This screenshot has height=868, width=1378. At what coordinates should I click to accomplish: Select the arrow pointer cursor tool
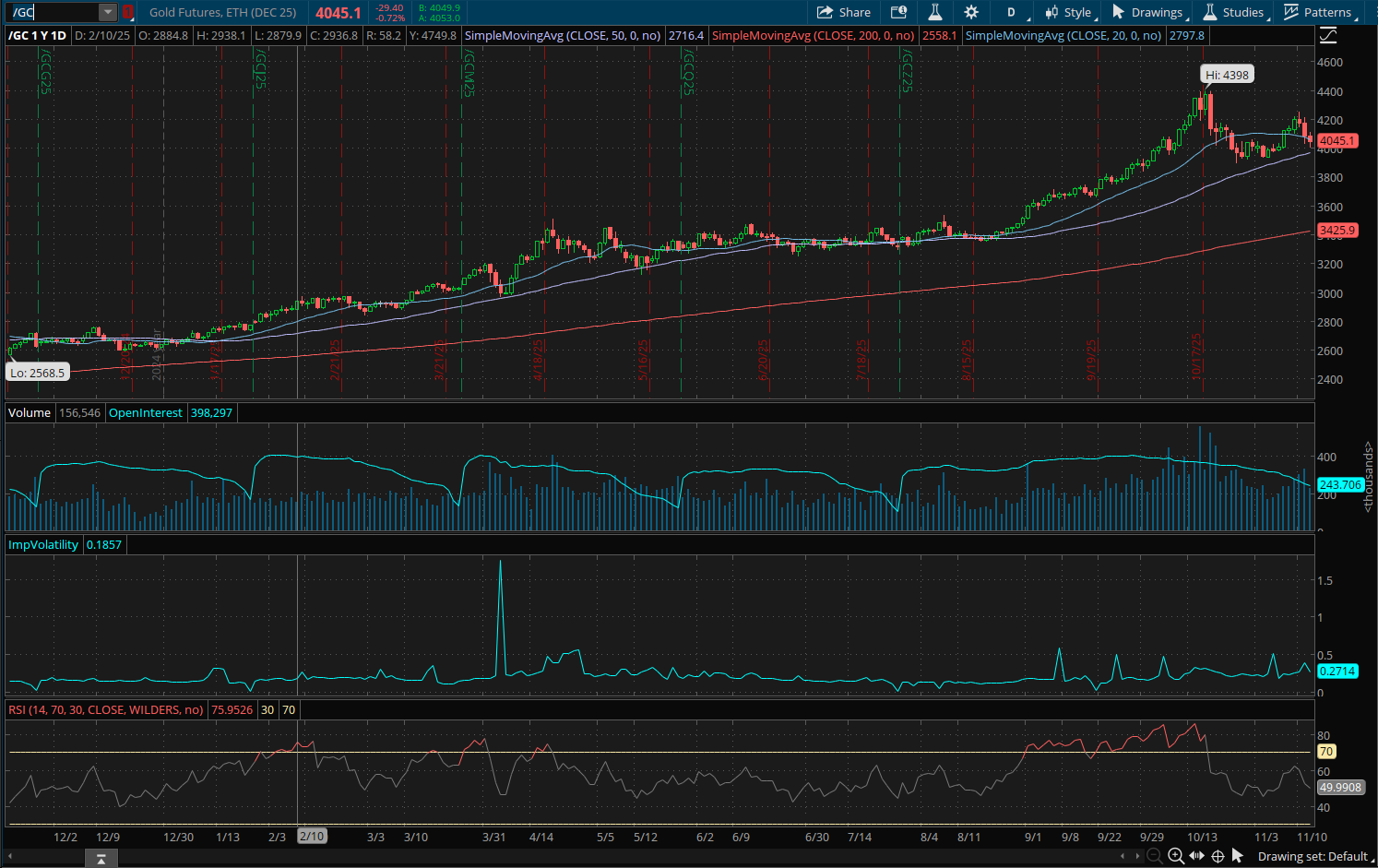1237,856
